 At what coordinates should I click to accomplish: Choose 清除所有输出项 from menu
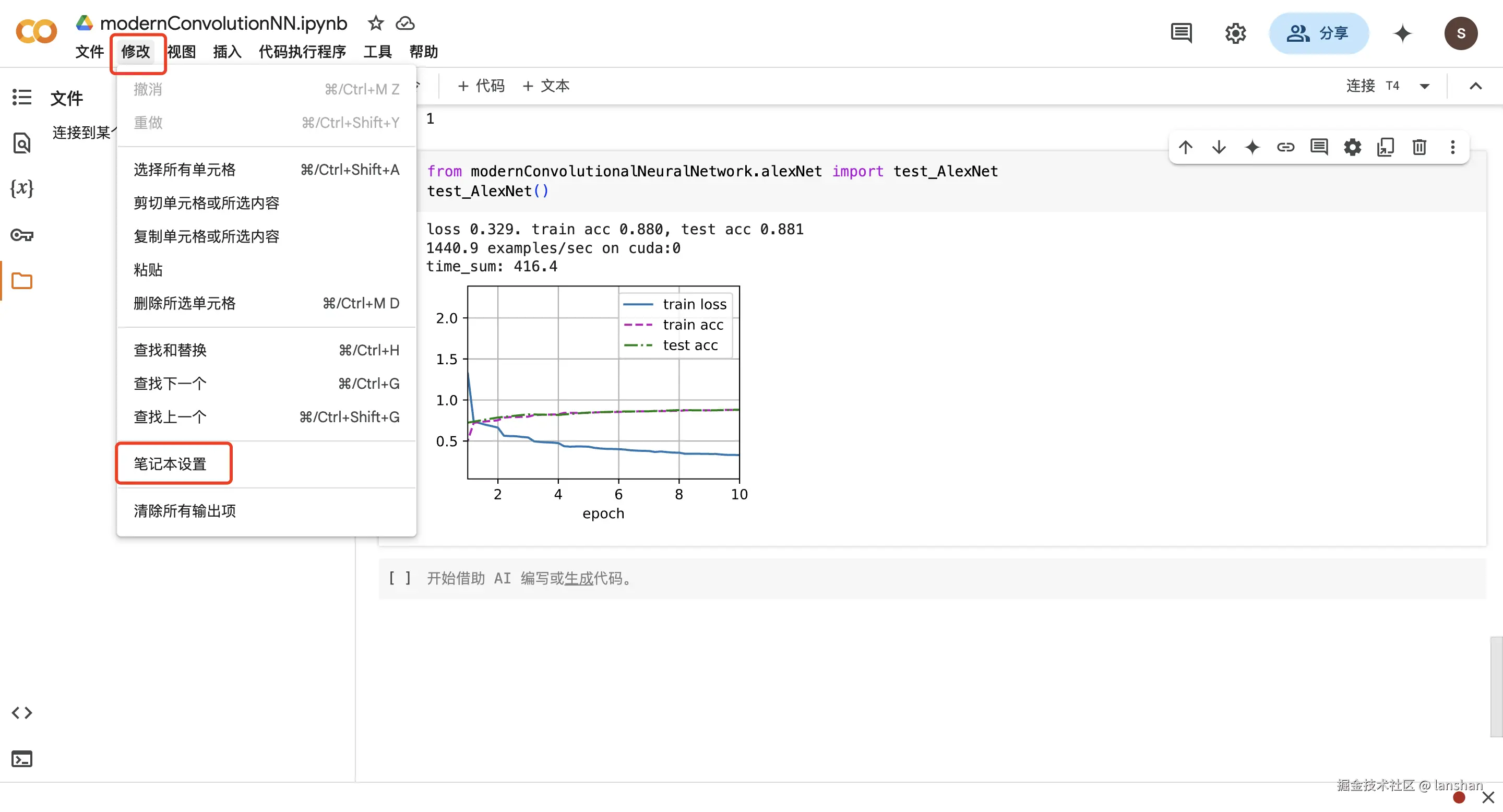coord(185,510)
